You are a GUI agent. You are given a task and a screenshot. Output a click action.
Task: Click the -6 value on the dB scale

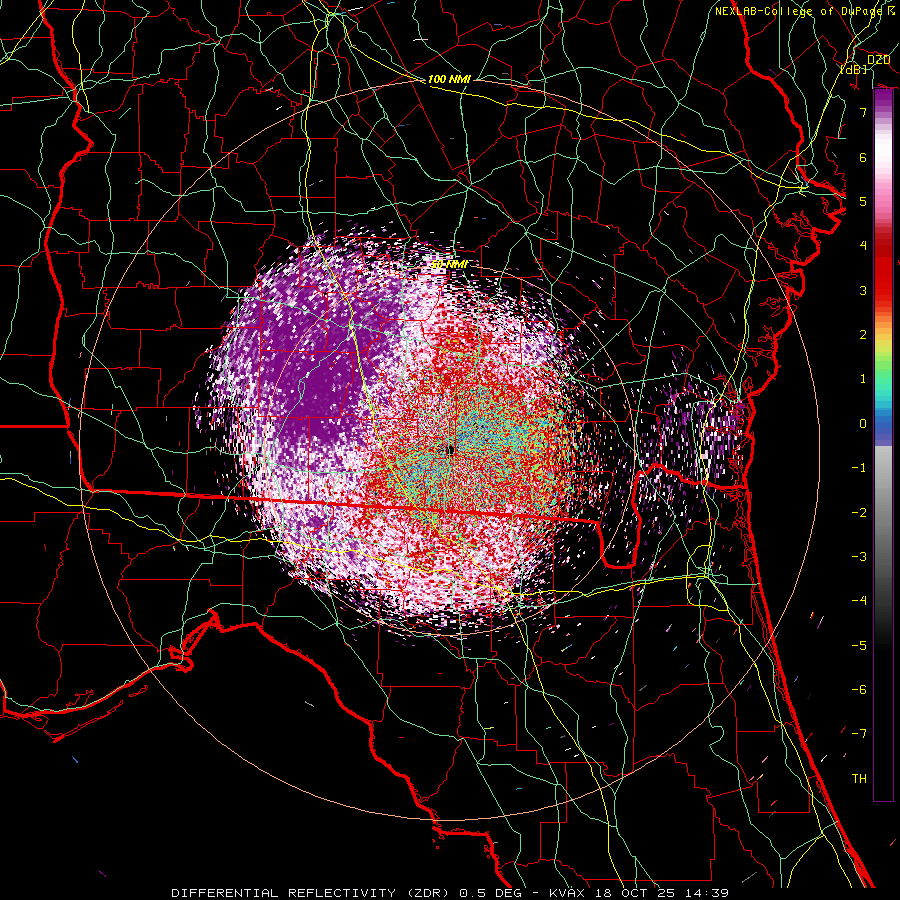(859, 690)
